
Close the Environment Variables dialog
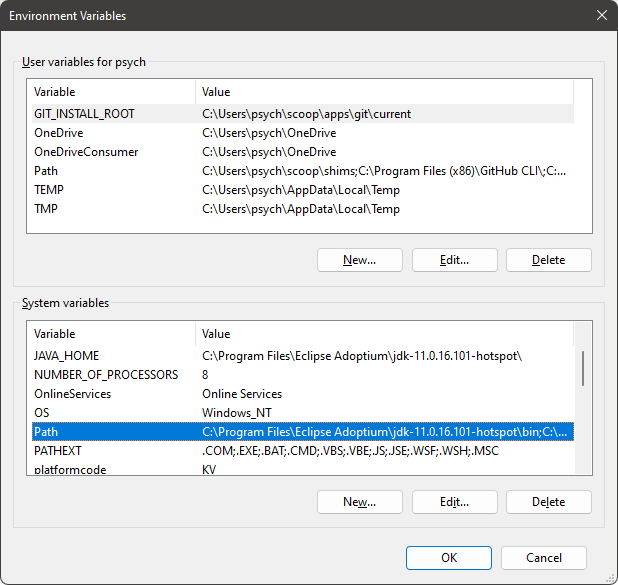tap(601, 15)
